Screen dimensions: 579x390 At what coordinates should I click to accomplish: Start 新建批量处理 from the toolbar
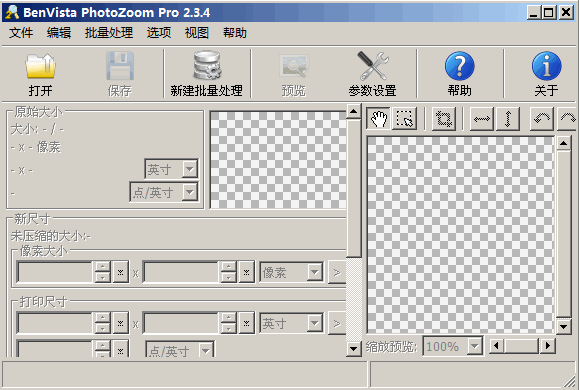206,74
